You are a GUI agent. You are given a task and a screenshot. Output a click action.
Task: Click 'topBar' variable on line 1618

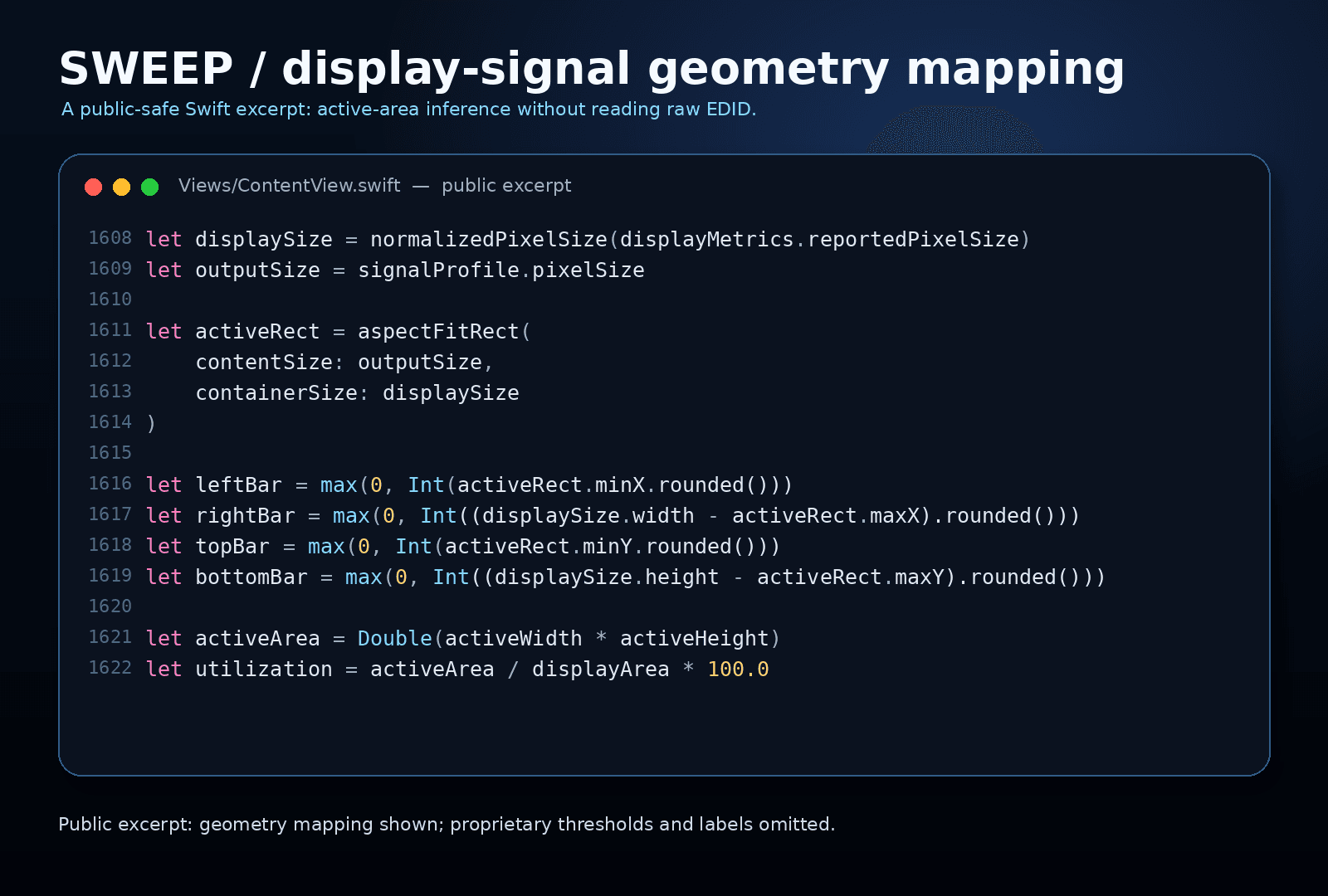232,547
